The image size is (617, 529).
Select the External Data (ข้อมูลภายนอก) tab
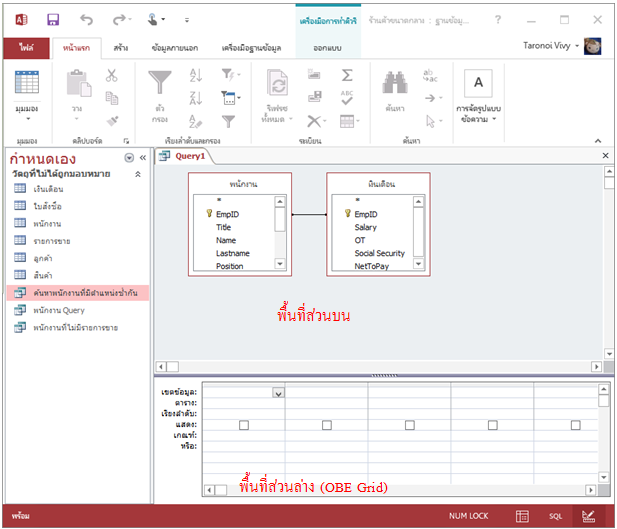[175, 48]
